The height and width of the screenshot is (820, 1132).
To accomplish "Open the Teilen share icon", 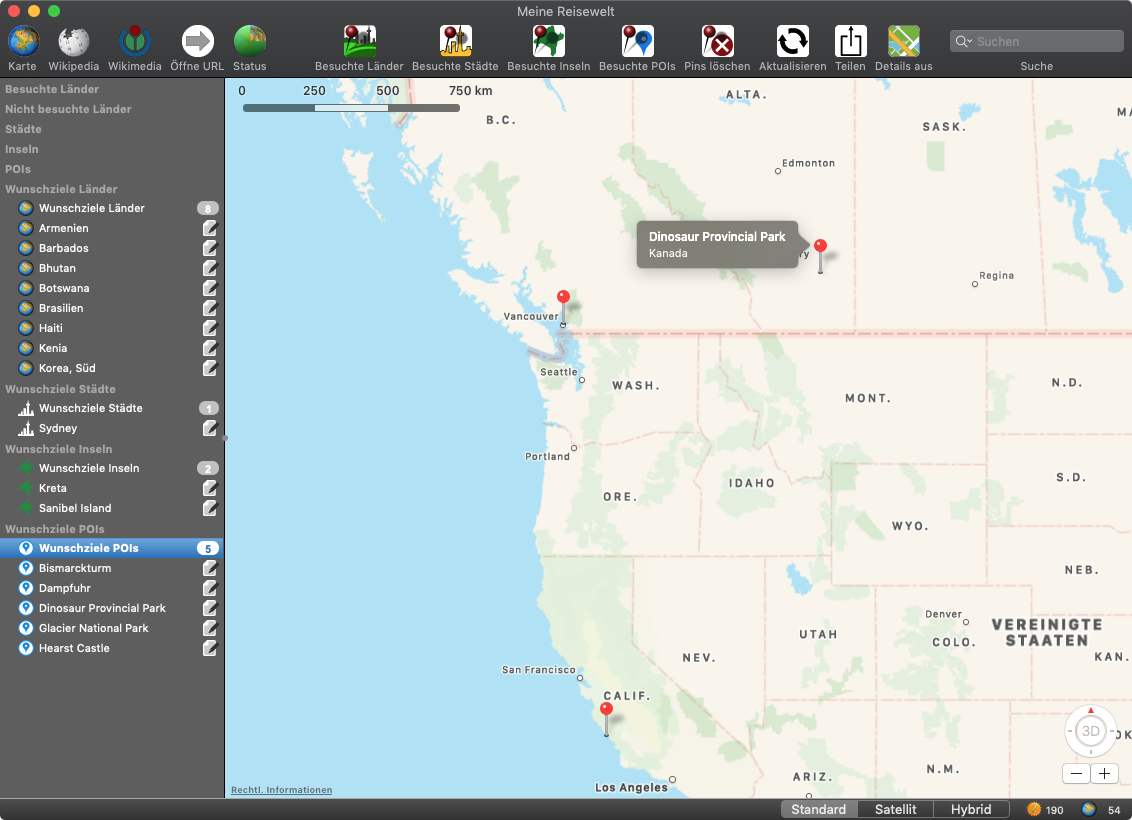I will 850,42.
